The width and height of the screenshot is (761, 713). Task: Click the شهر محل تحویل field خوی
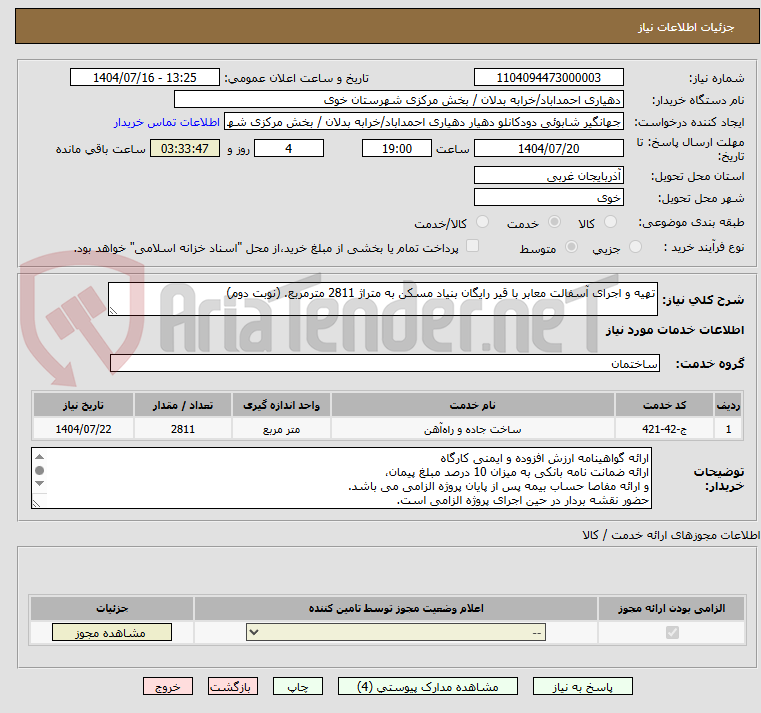pyautogui.click(x=548, y=198)
